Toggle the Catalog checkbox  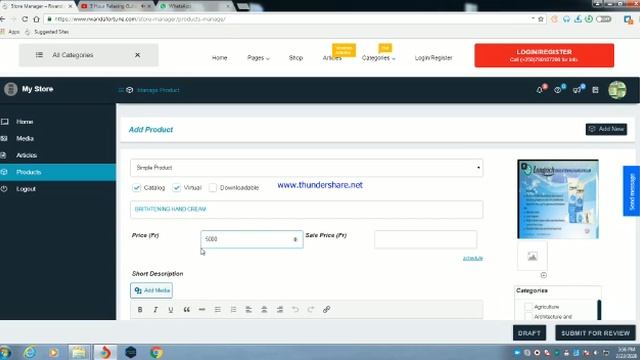136,188
